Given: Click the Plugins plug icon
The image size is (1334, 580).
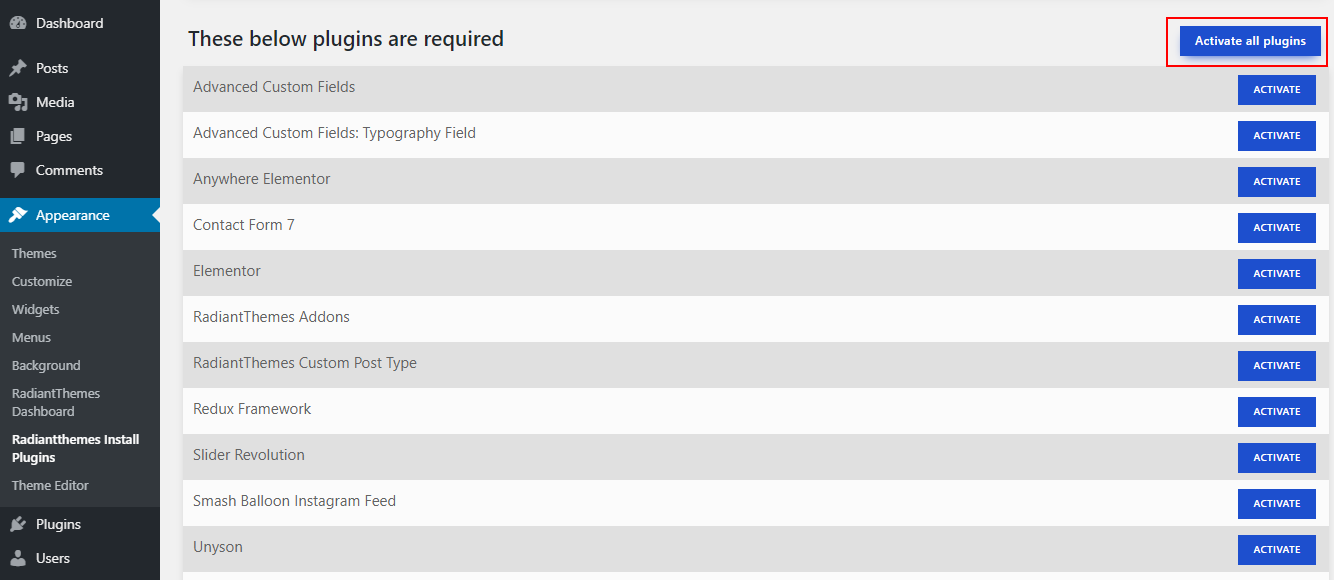Looking at the screenshot, I should coord(18,524).
